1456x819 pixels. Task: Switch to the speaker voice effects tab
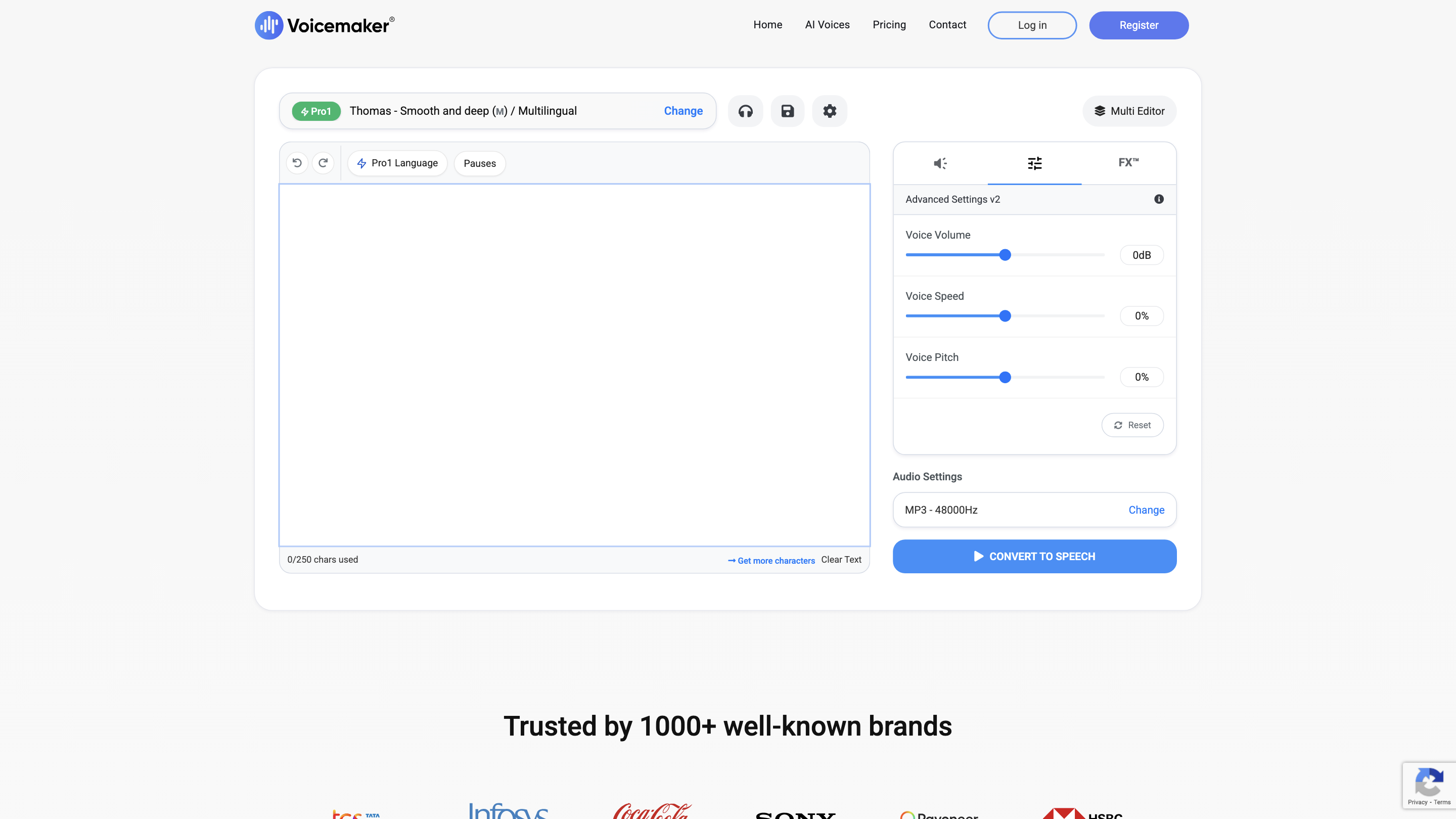[940, 163]
